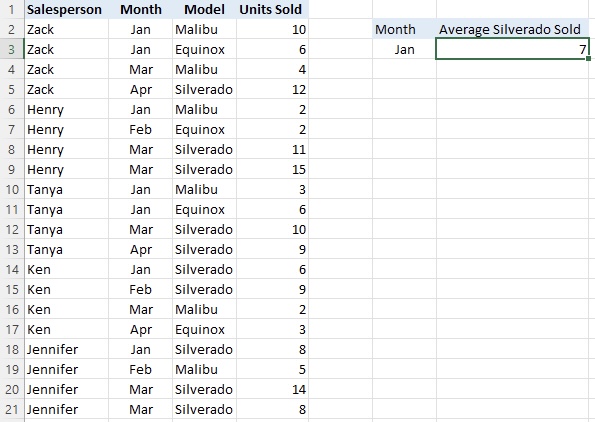Click row header number 21
This screenshot has width=595, height=422.
coord(11,409)
